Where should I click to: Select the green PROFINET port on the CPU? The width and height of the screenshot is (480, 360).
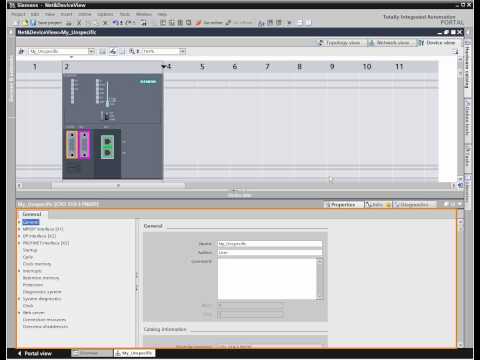tap(107, 147)
